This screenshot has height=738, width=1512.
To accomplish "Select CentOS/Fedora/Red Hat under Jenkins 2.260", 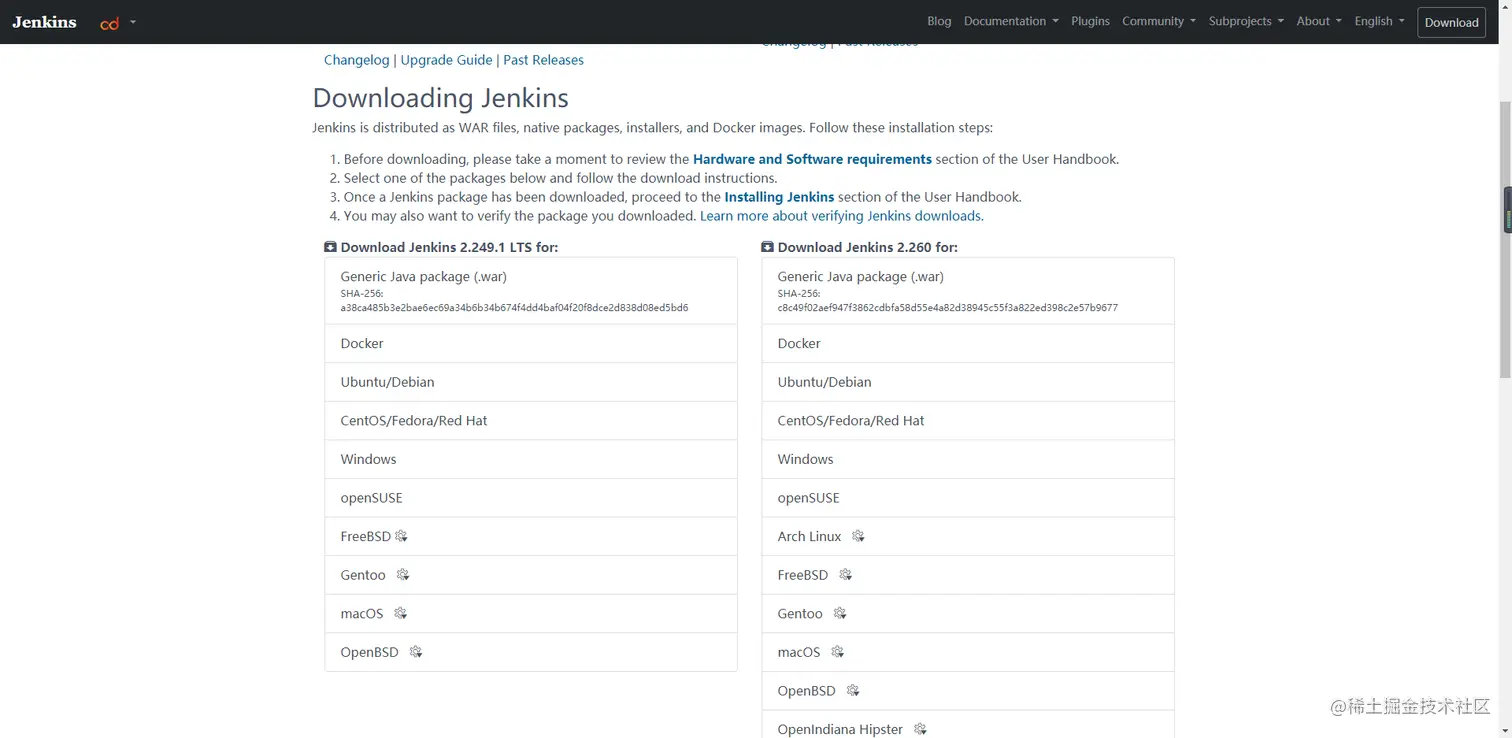I will tap(968, 420).
